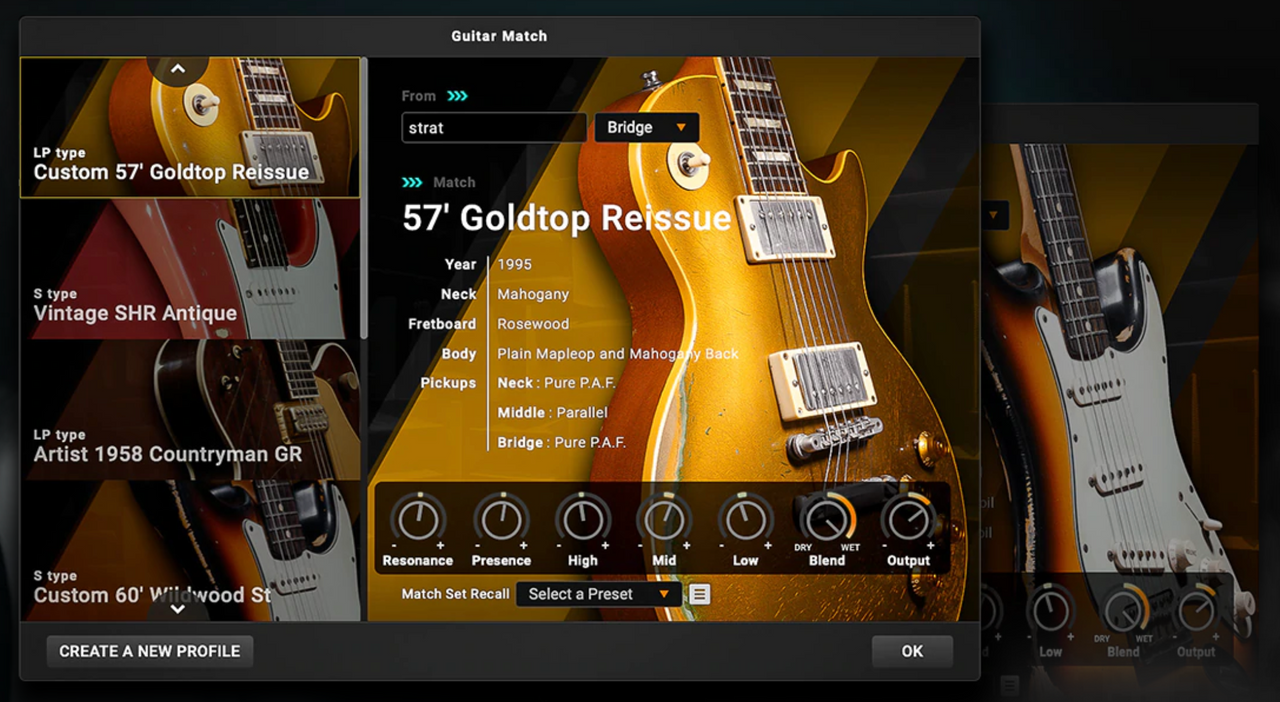Click the Neck : Pure P.A.F. pickup entry
The height and width of the screenshot is (702, 1280).
[x=556, y=383]
